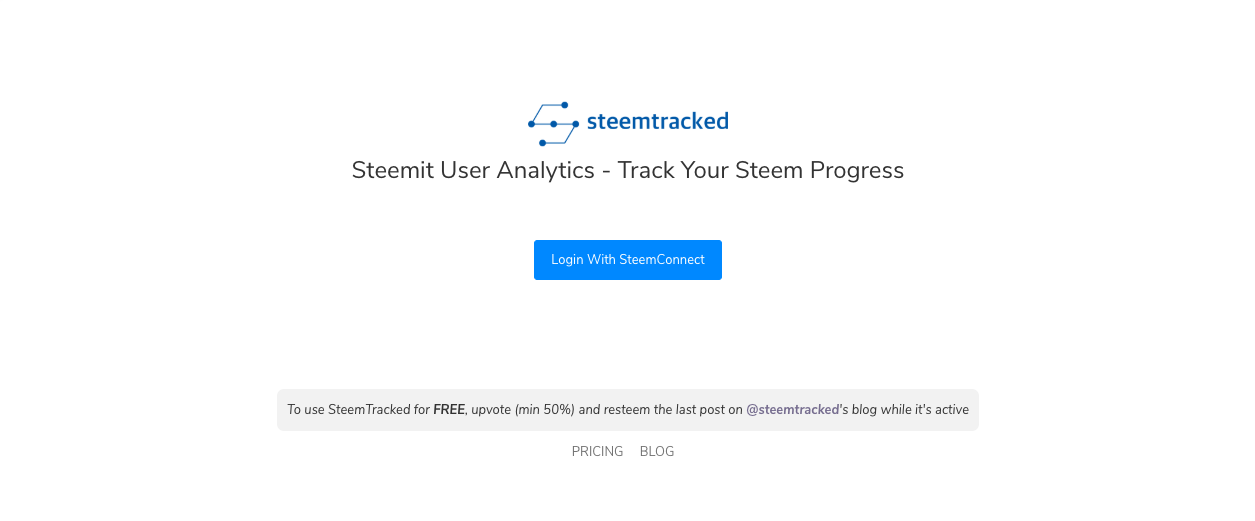Click the word 'Analytics' in the heading

pyautogui.click(x=546, y=170)
